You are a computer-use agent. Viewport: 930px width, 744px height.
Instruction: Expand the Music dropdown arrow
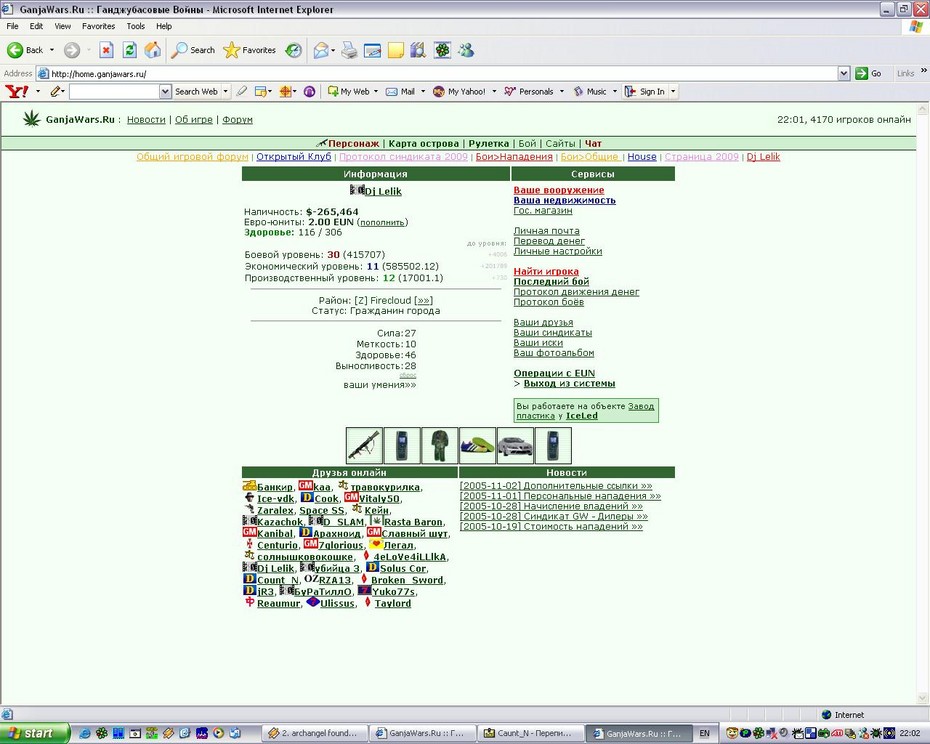coord(614,91)
